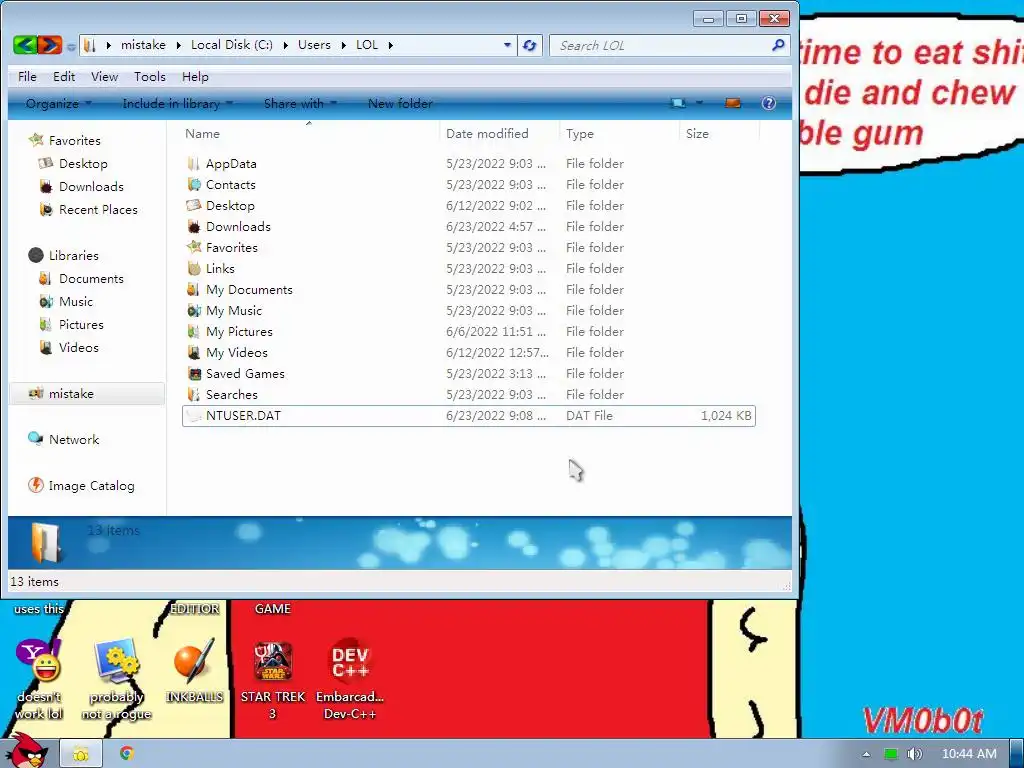The height and width of the screenshot is (768, 1024).
Task: Expand the arrow after LOL in breadcrumb
Action: coord(391,45)
